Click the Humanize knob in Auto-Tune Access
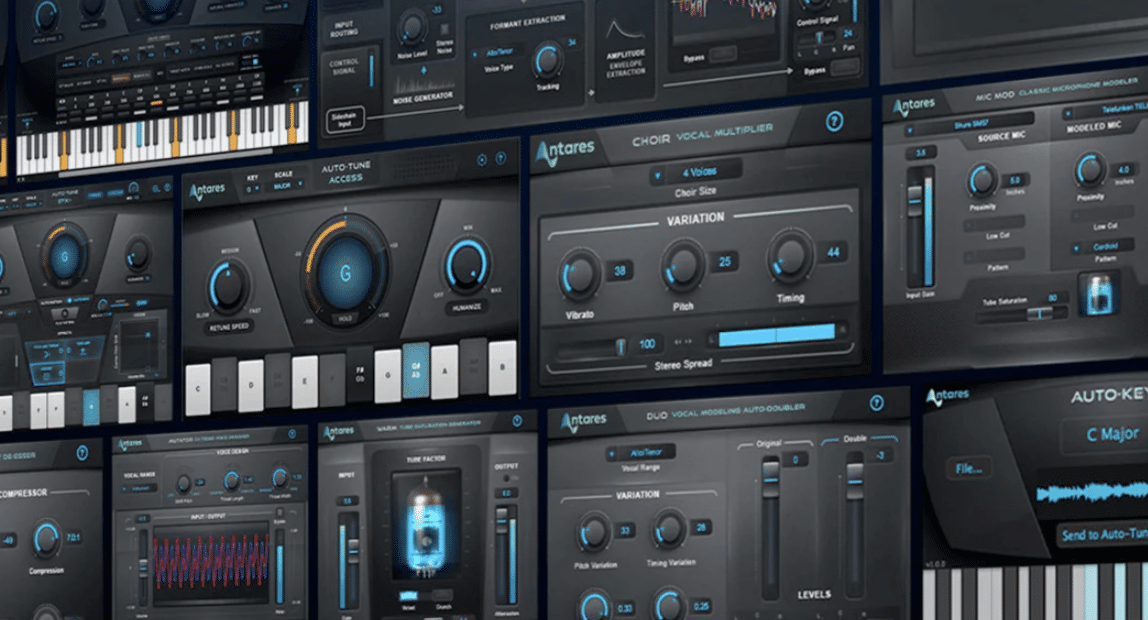Image resolution: width=1148 pixels, height=620 pixels. coord(466,264)
